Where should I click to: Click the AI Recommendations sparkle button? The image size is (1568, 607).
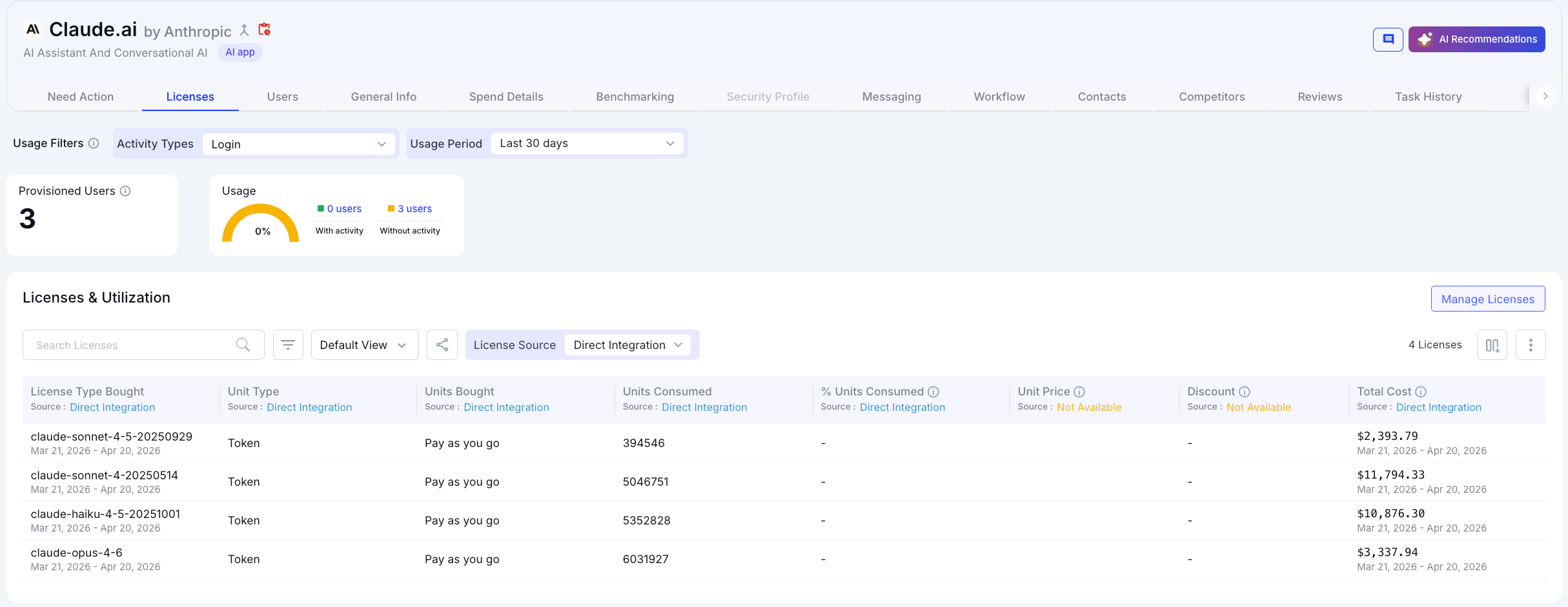click(x=1476, y=39)
